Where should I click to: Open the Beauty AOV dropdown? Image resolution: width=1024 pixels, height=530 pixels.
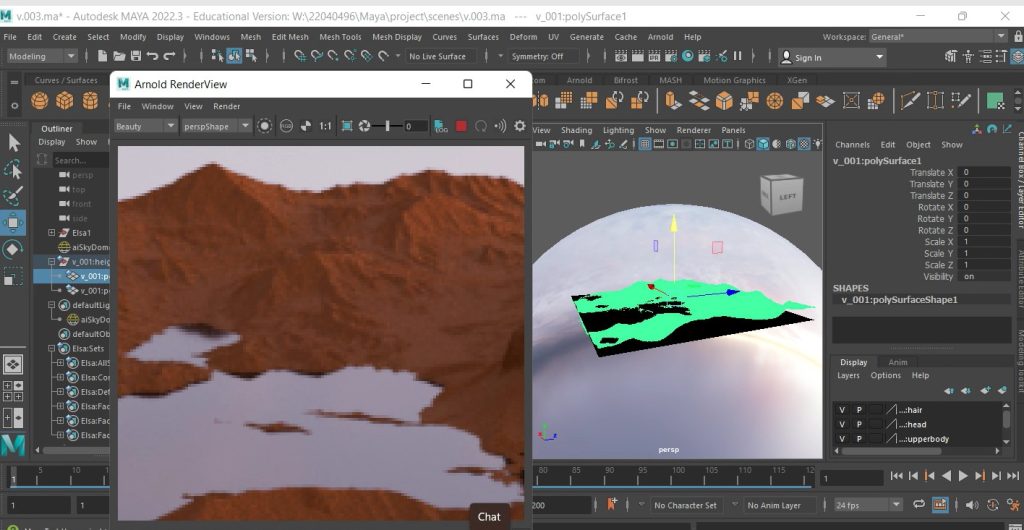145,126
